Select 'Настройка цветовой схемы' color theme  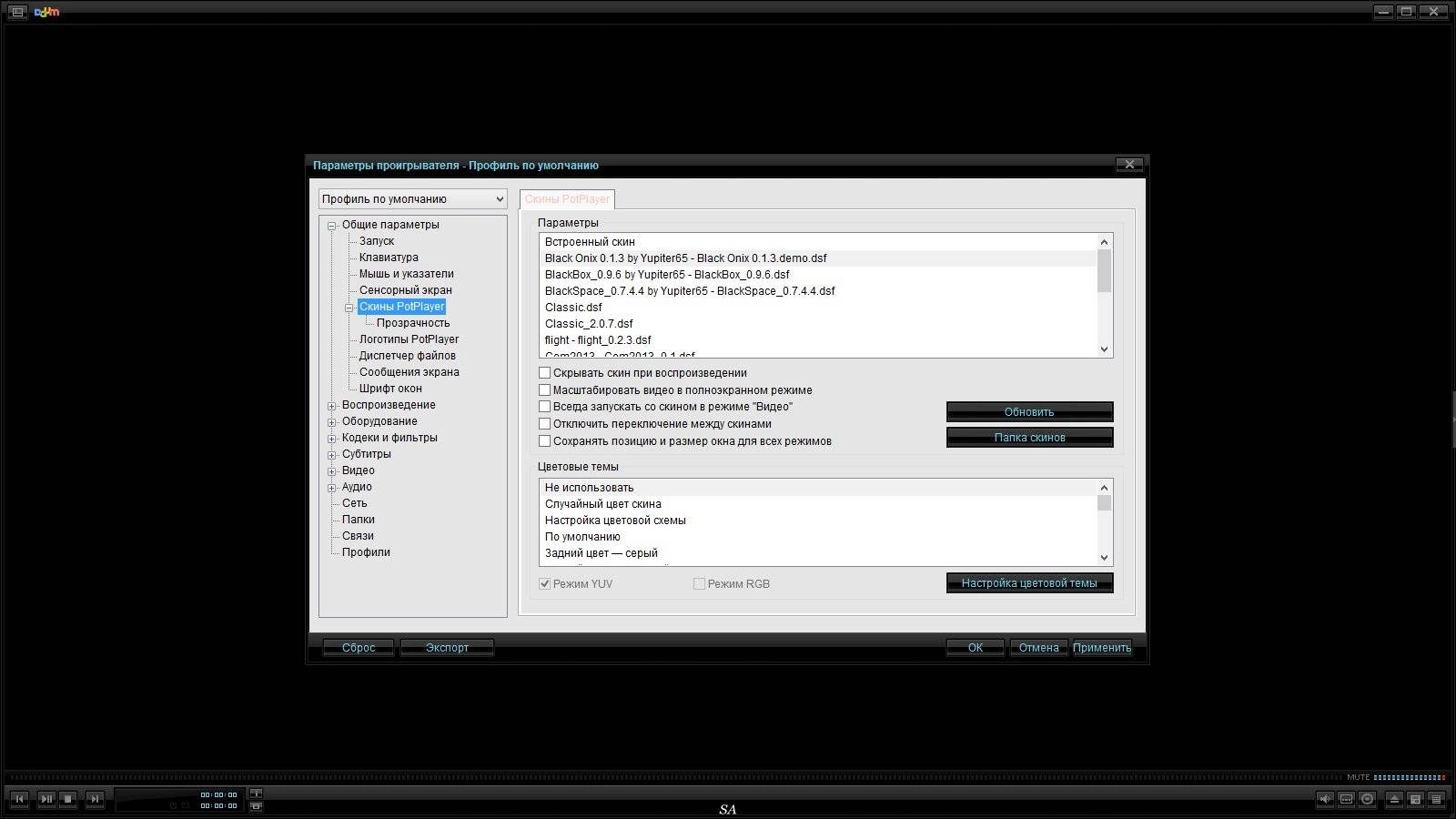tap(819, 521)
